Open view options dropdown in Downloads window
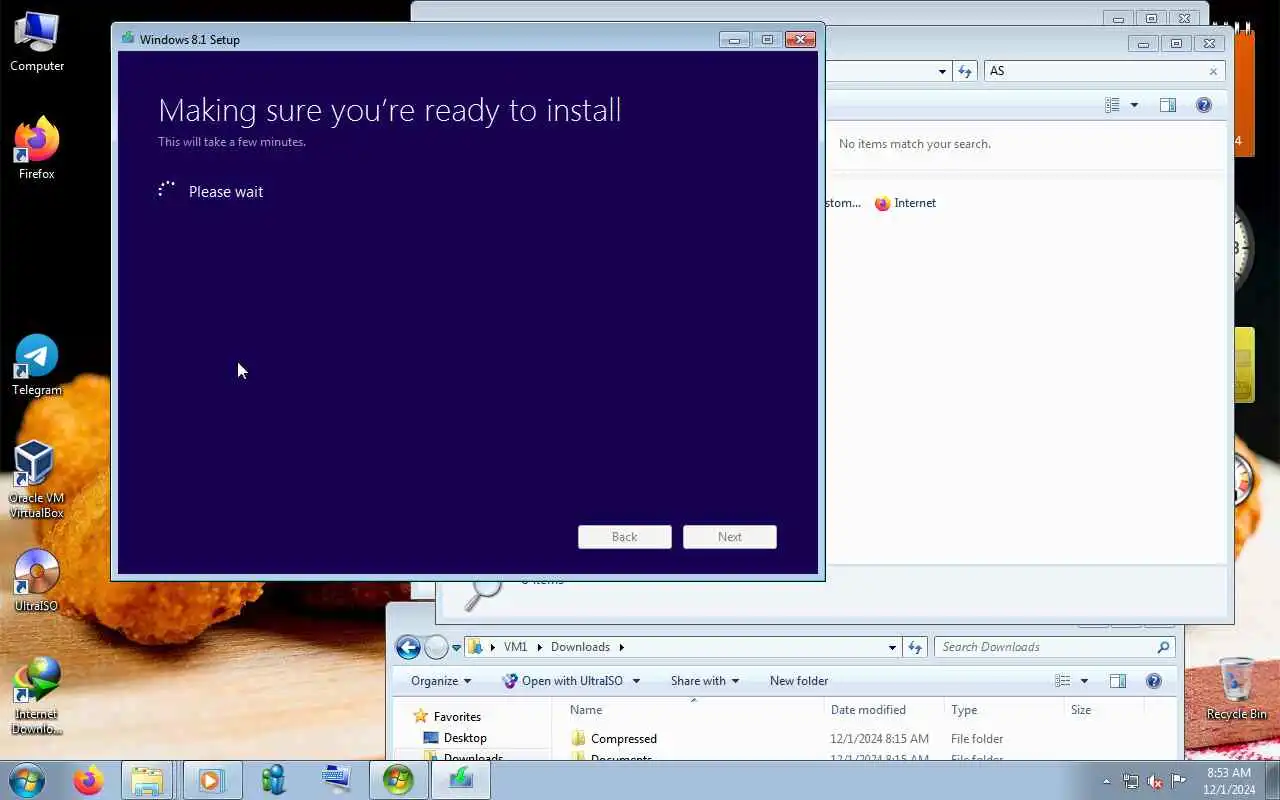Screen dimensions: 1280x800 (x=1084, y=681)
